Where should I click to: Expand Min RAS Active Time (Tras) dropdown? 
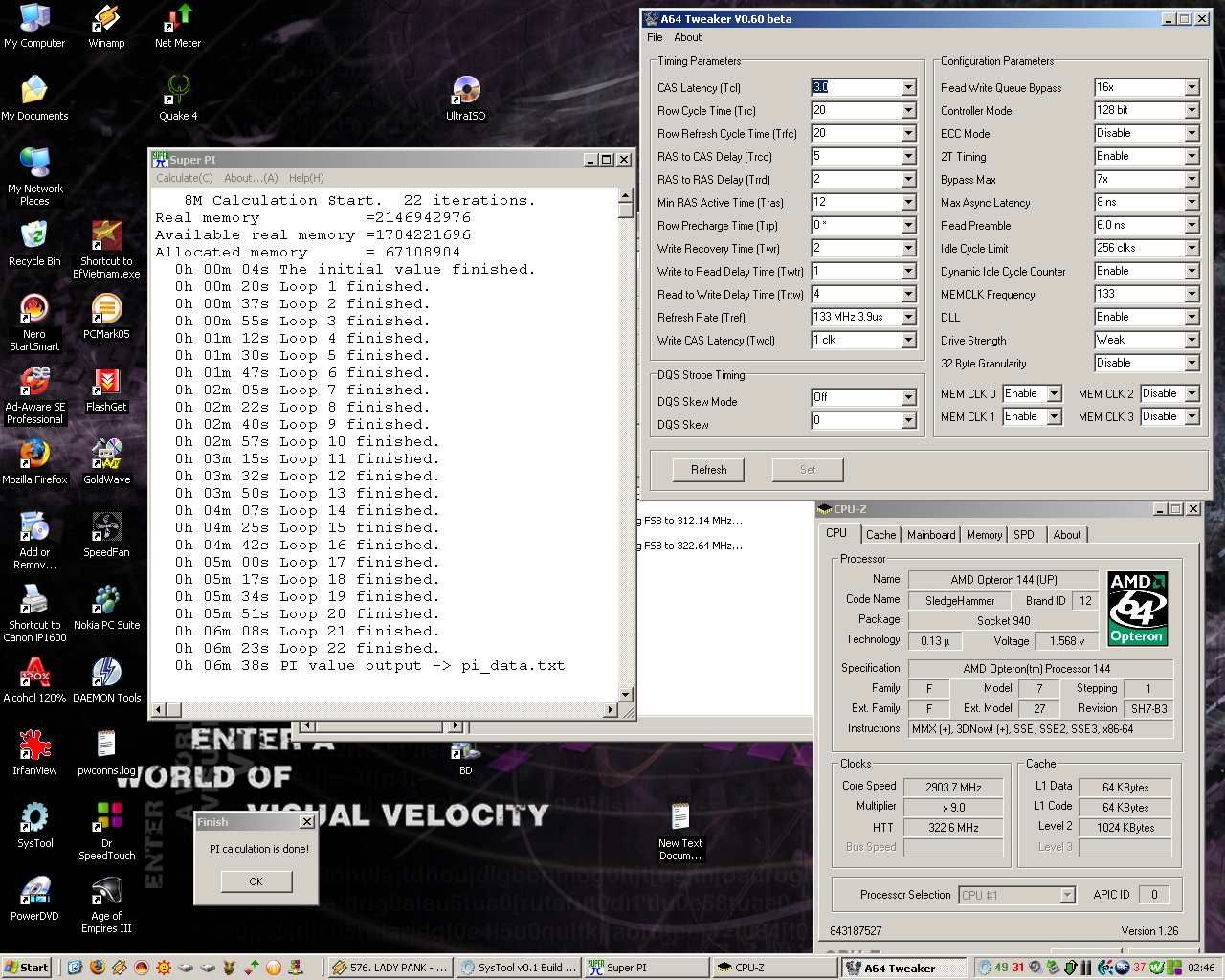pos(908,202)
